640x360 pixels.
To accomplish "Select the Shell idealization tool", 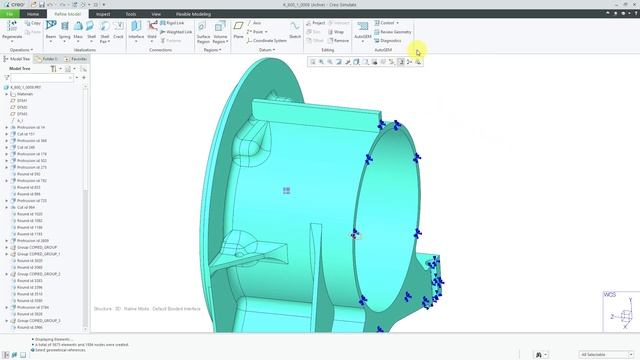I will (91, 26).
